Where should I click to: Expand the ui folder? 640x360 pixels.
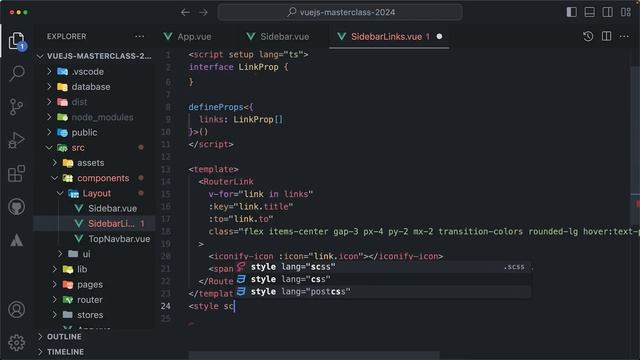click(x=95, y=254)
